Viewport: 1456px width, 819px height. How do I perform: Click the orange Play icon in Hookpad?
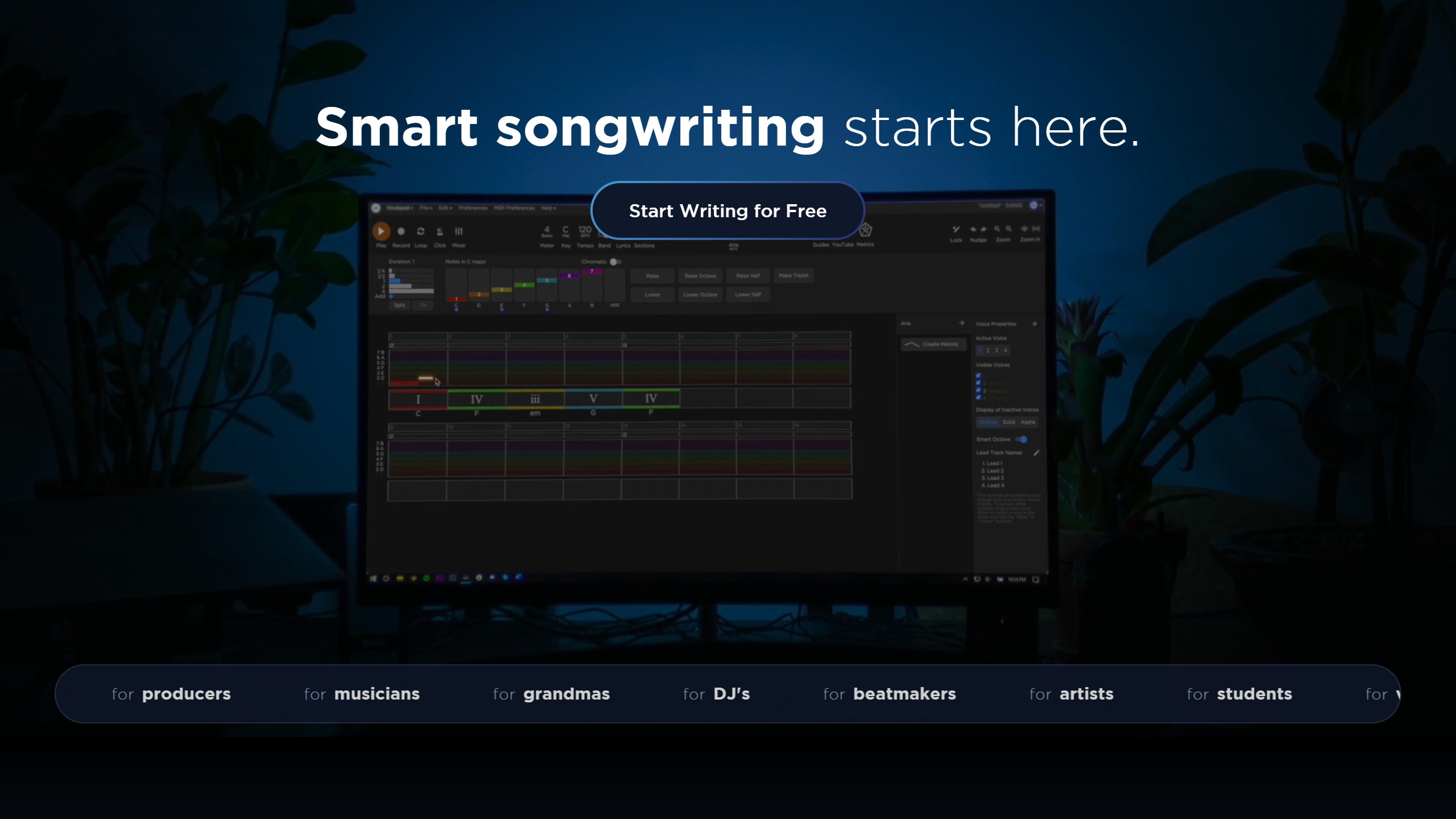coord(381,231)
